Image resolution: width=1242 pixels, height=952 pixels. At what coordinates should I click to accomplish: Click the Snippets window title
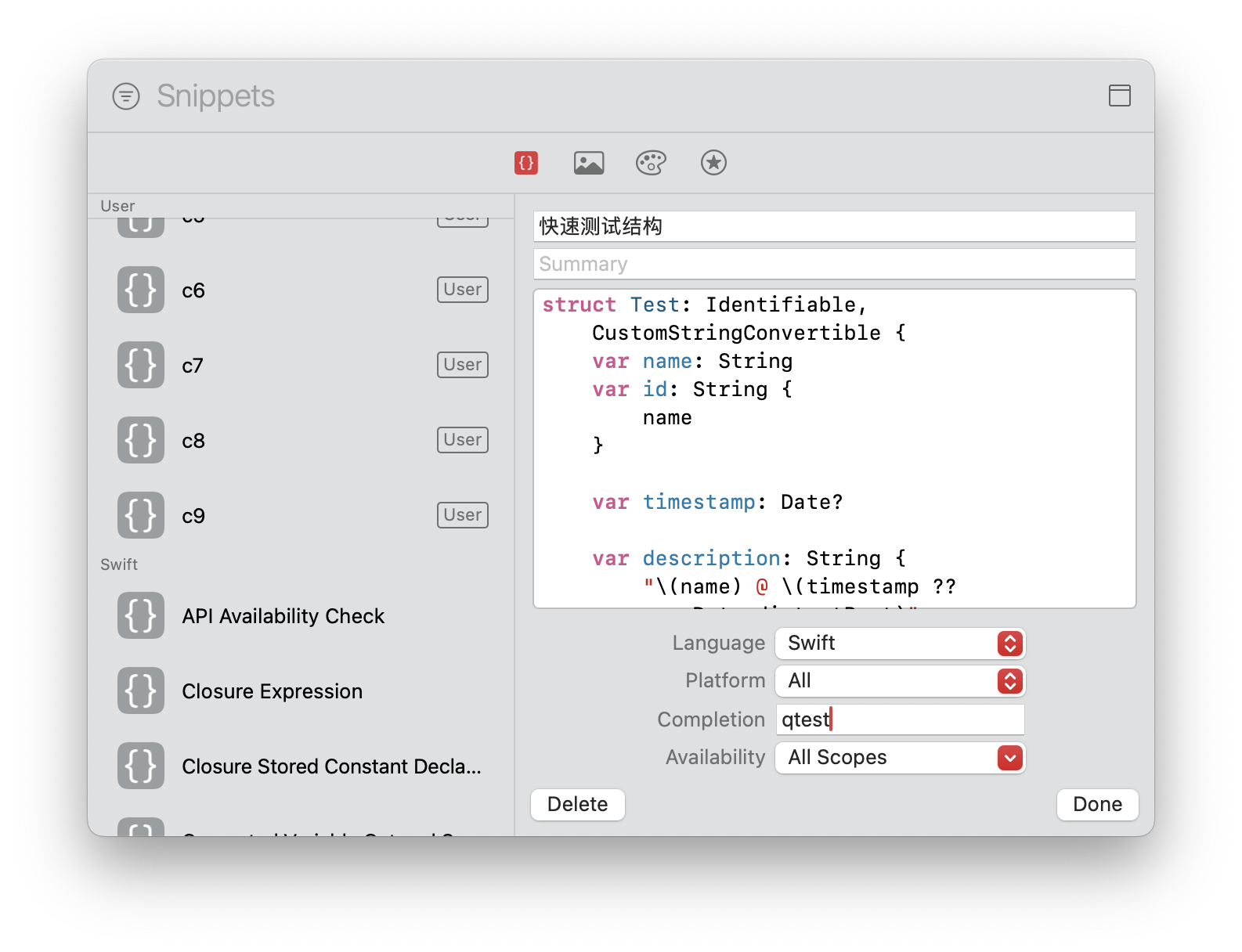tap(216, 96)
